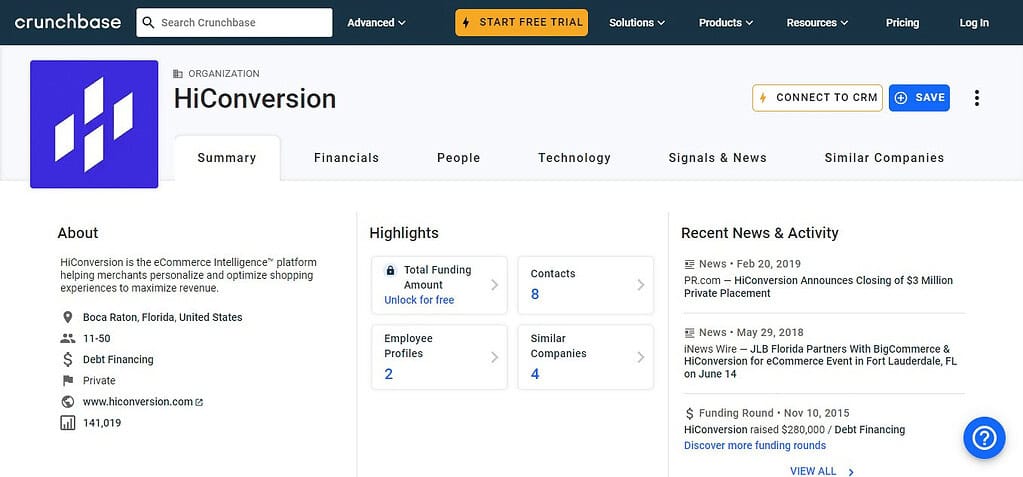
Task: Switch to the People tab
Action: coord(459,158)
